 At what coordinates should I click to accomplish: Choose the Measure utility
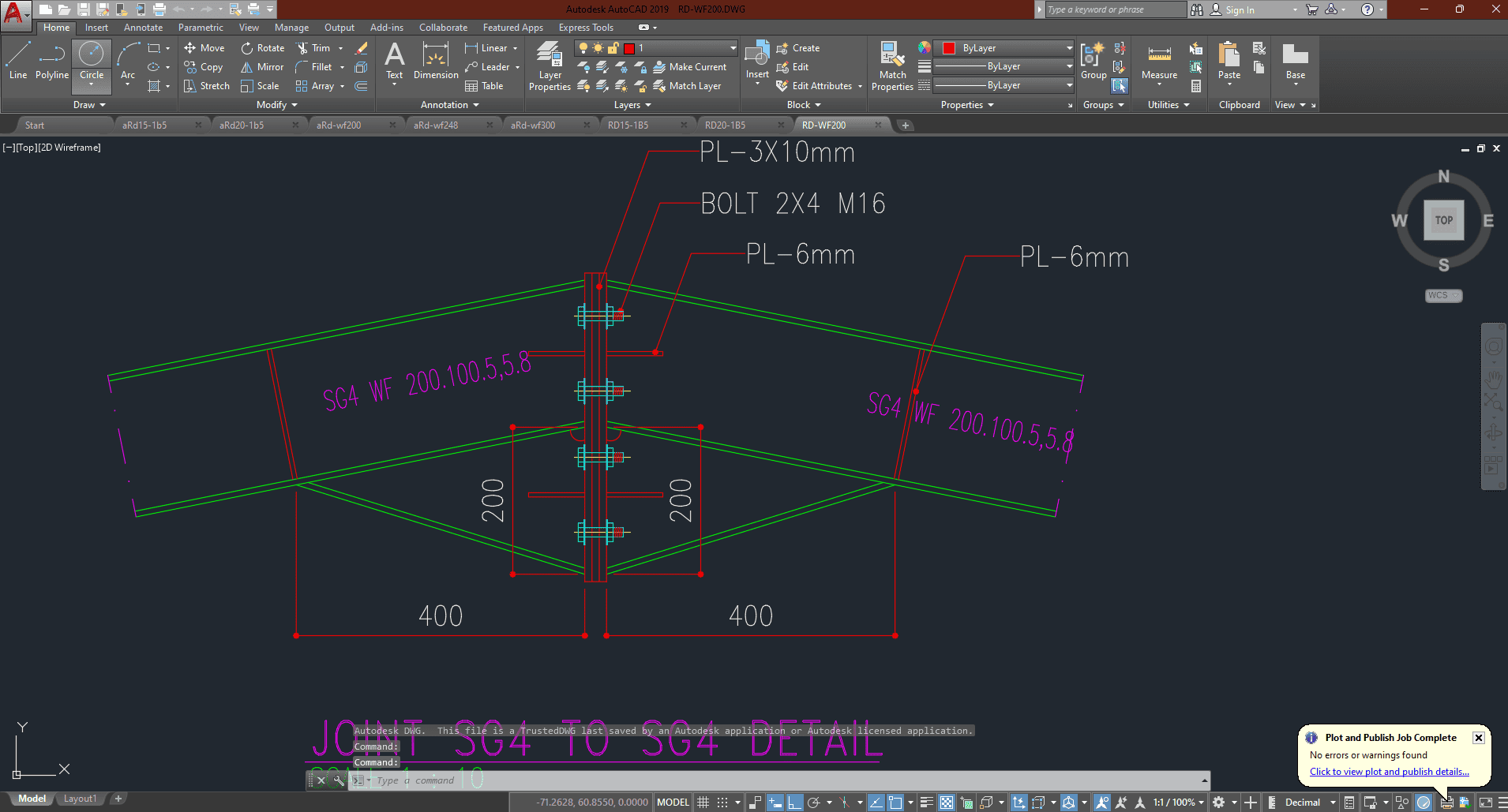pyautogui.click(x=1159, y=62)
